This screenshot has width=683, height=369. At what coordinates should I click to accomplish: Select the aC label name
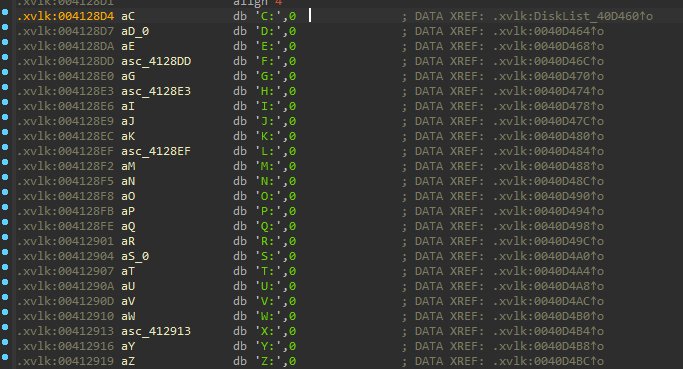[x=128, y=17]
